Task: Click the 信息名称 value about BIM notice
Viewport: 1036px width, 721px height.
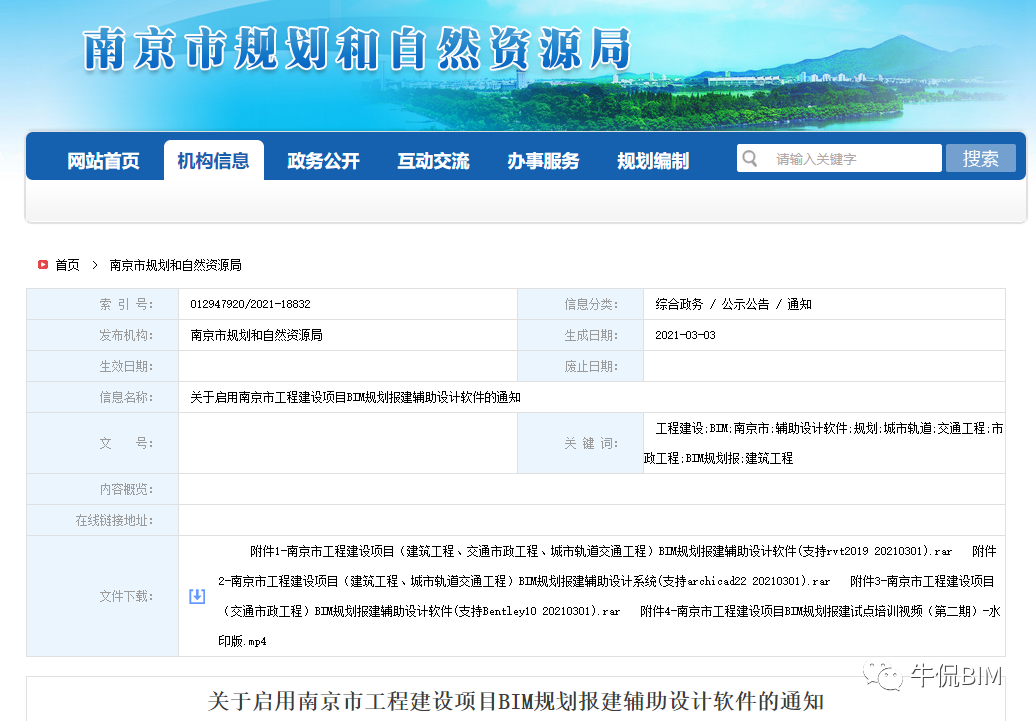Action: (x=355, y=397)
